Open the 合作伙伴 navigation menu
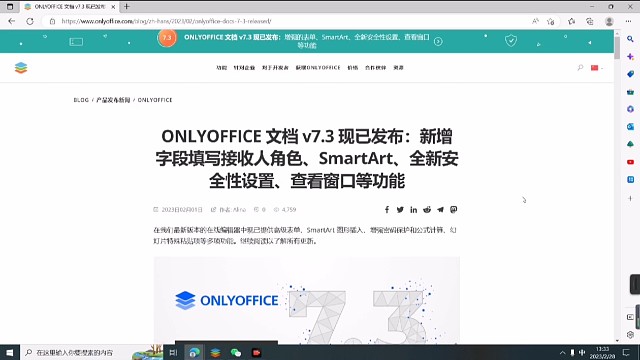Image resolution: width=640 pixels, height=360 pixels. click(376, 68)
